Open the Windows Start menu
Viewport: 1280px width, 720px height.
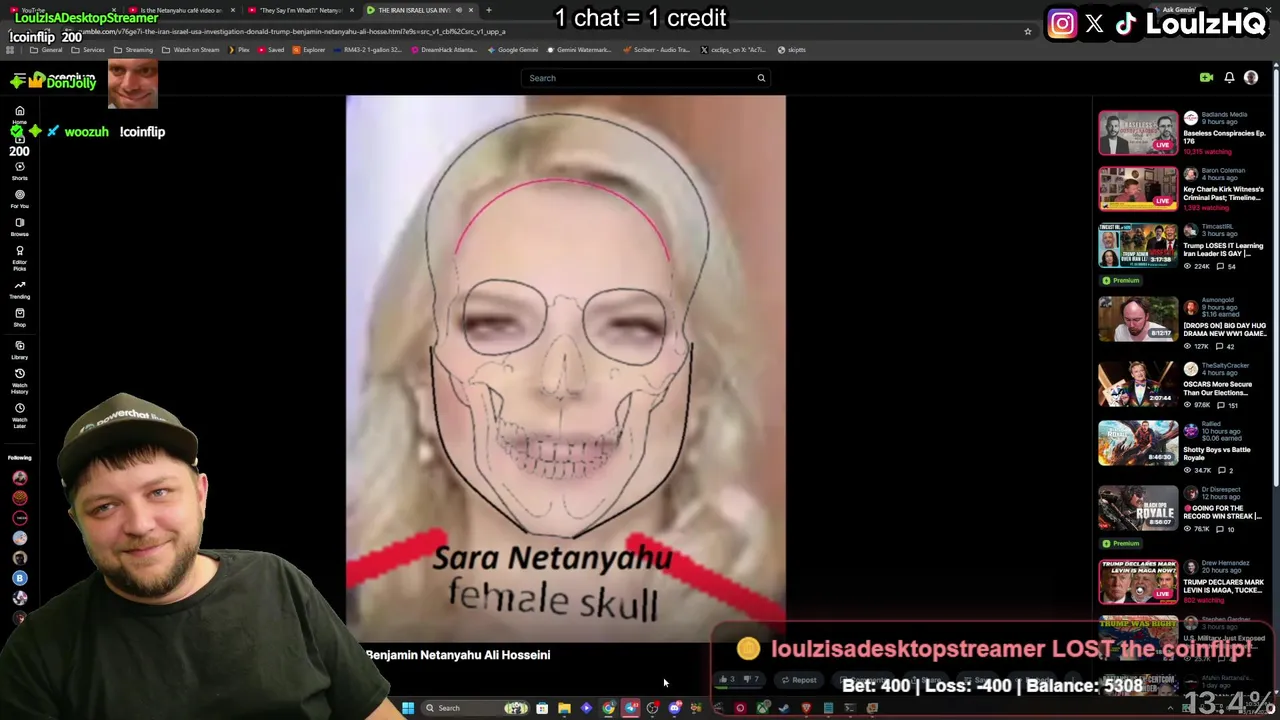pyautogui.click(x=408, y=708)
